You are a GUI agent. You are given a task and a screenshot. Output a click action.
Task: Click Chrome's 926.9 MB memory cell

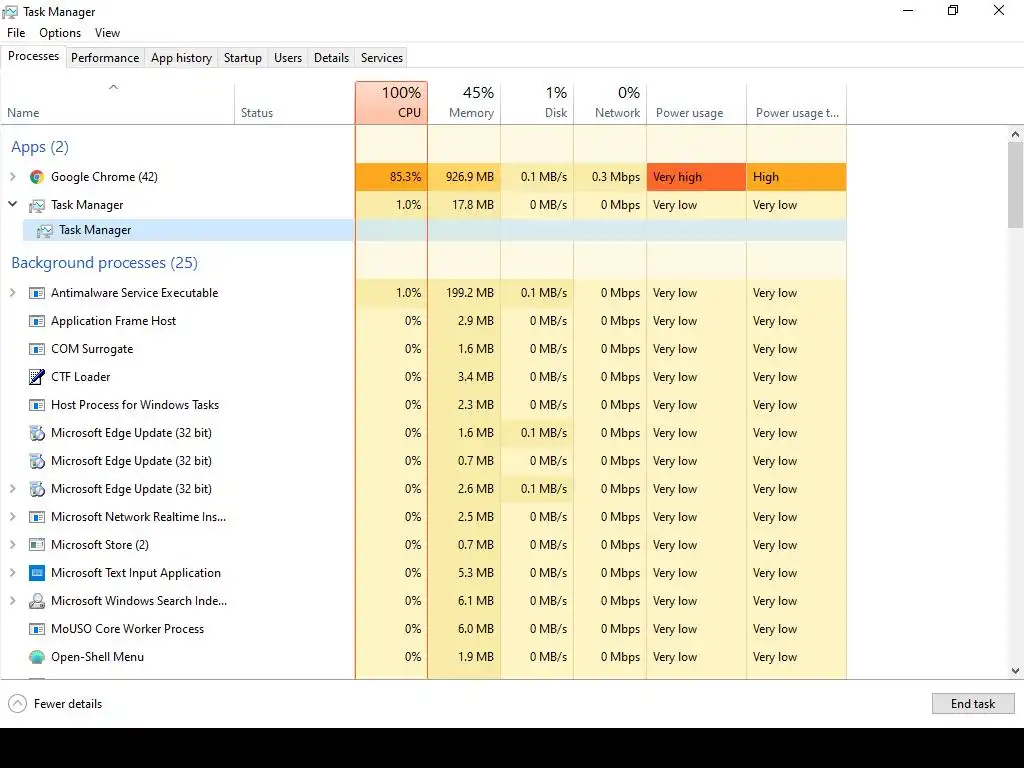click(x=464, y=177)
